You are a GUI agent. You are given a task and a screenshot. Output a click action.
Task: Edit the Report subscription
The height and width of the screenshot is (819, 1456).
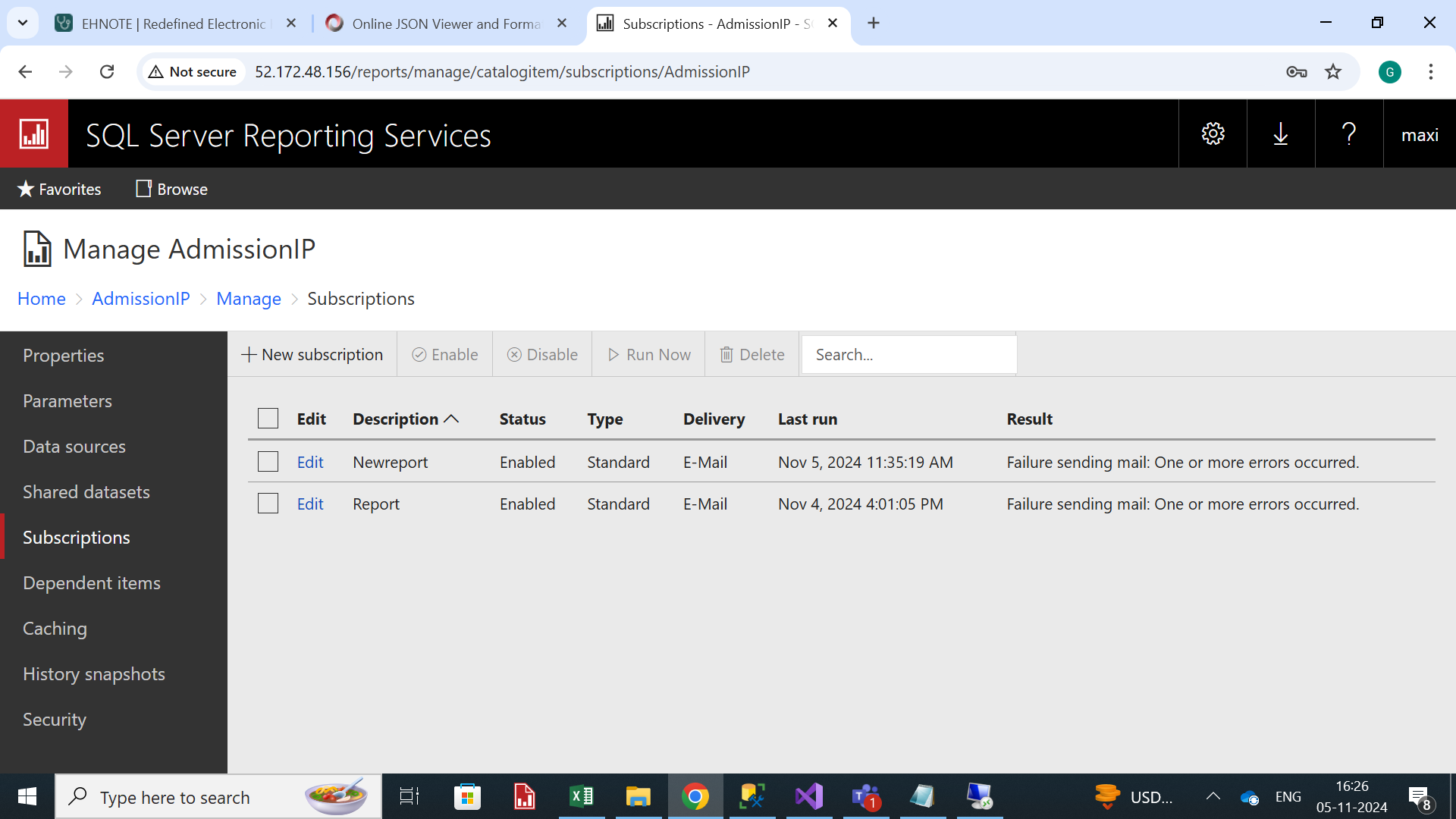tap(310, 504)
